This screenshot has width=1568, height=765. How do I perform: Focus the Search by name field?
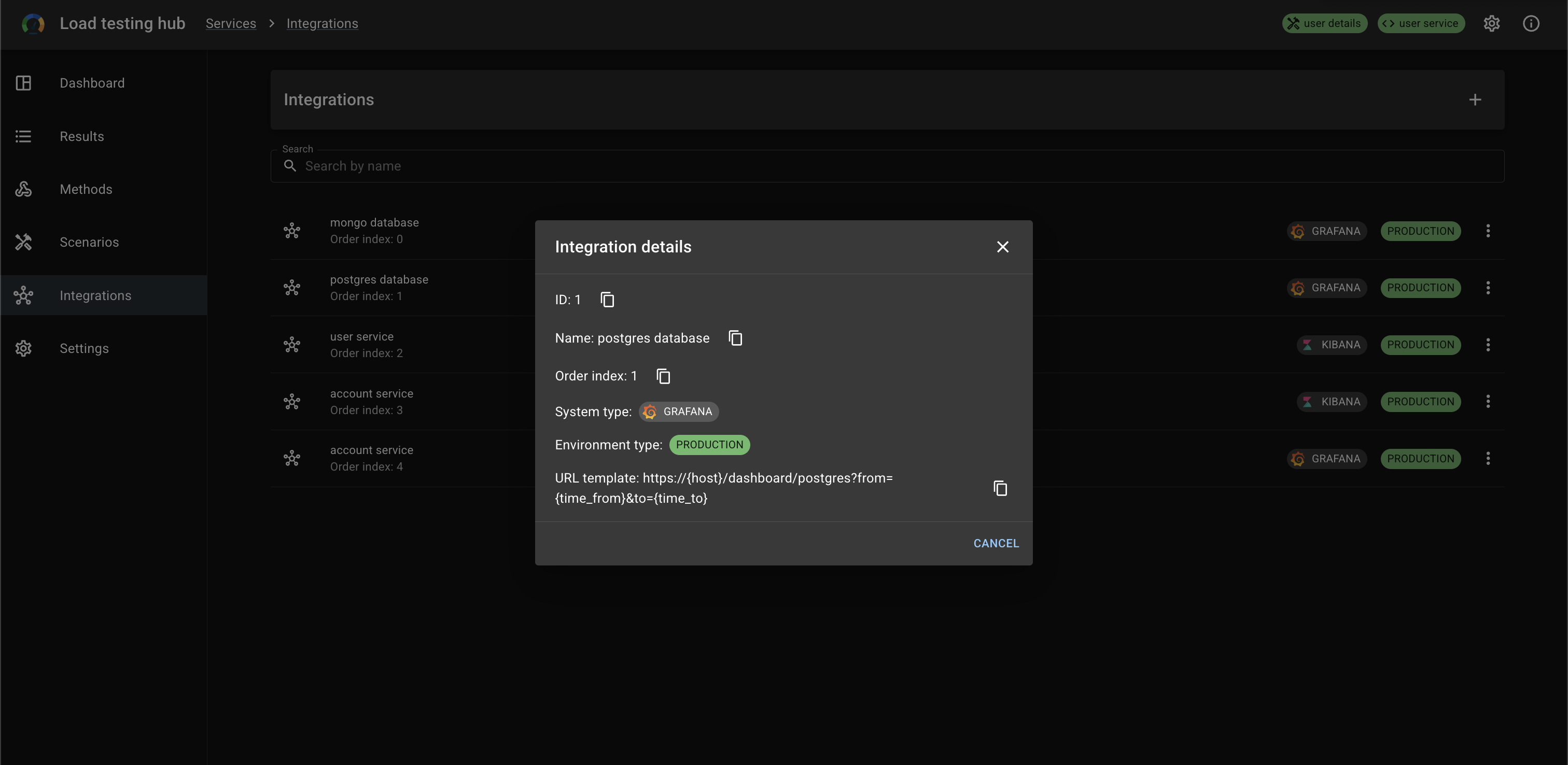coord(887,166)
